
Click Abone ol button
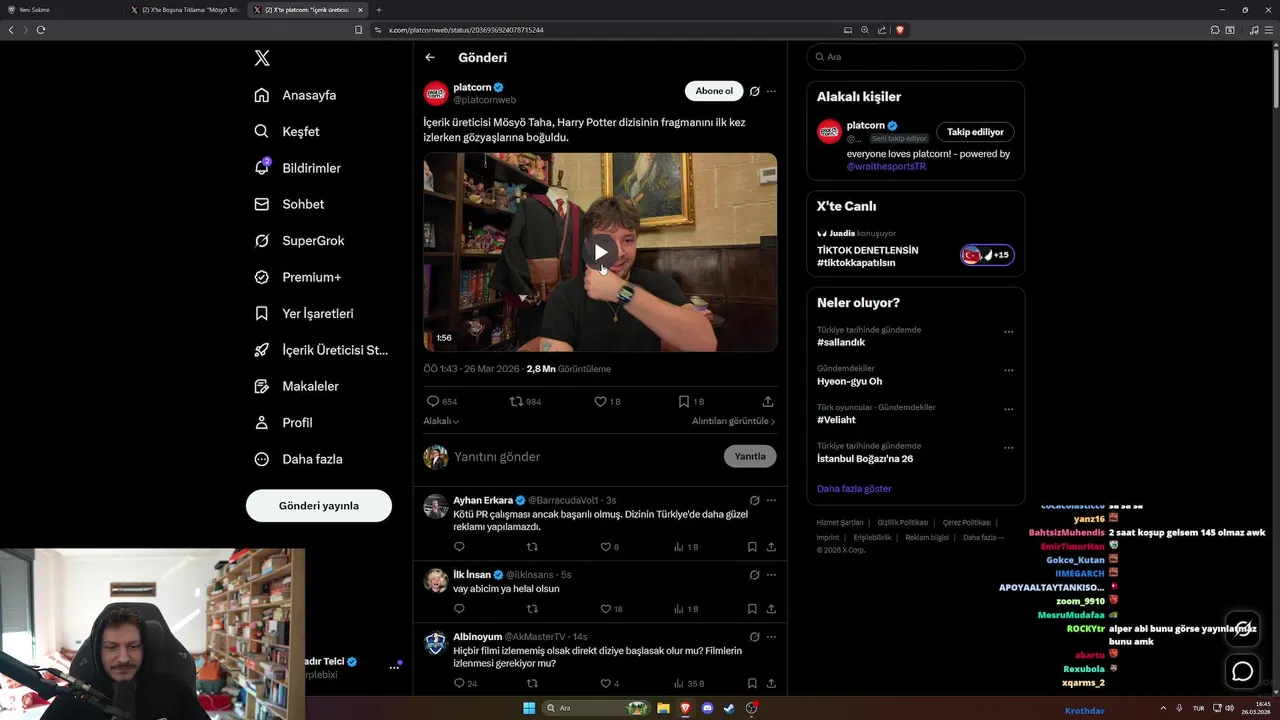(x=714, y=91)
